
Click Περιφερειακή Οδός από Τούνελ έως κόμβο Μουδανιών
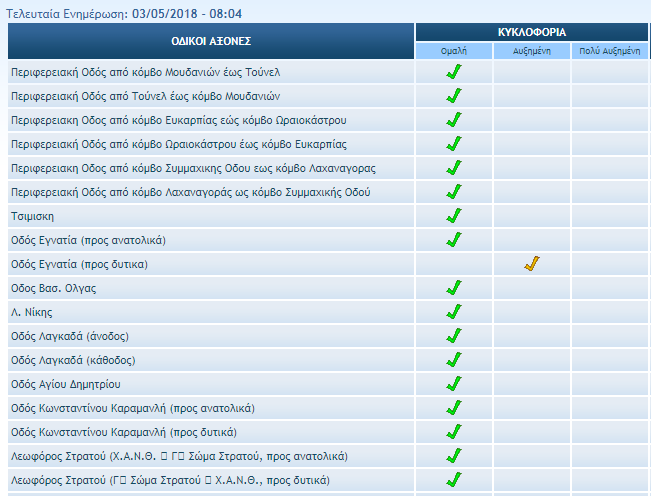click(x=151, y=96)
